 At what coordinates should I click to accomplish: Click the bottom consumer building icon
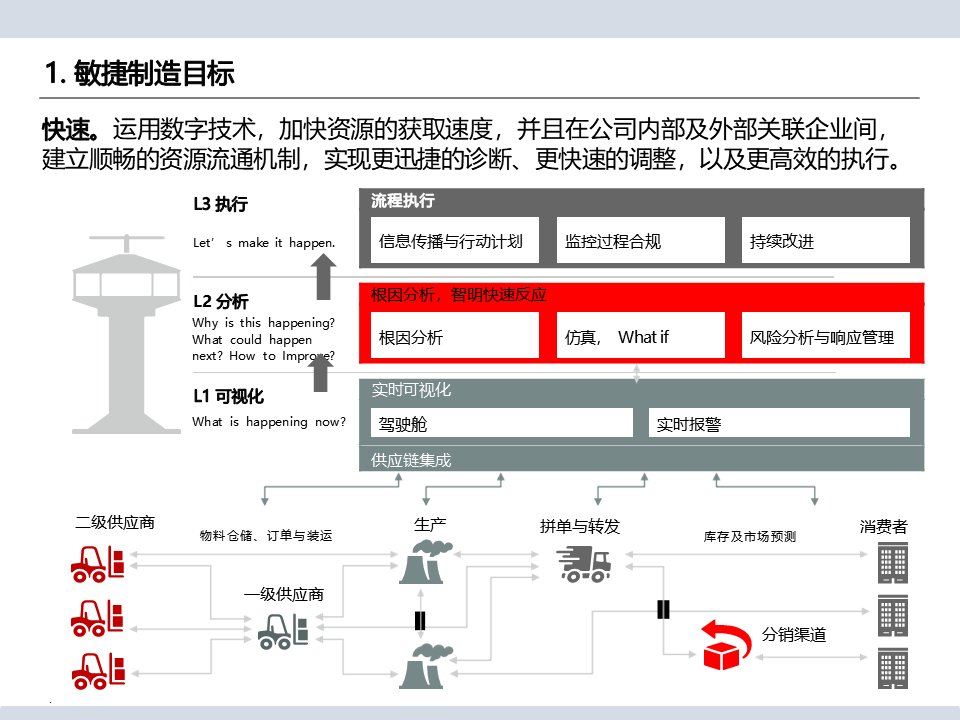point(893,669)
